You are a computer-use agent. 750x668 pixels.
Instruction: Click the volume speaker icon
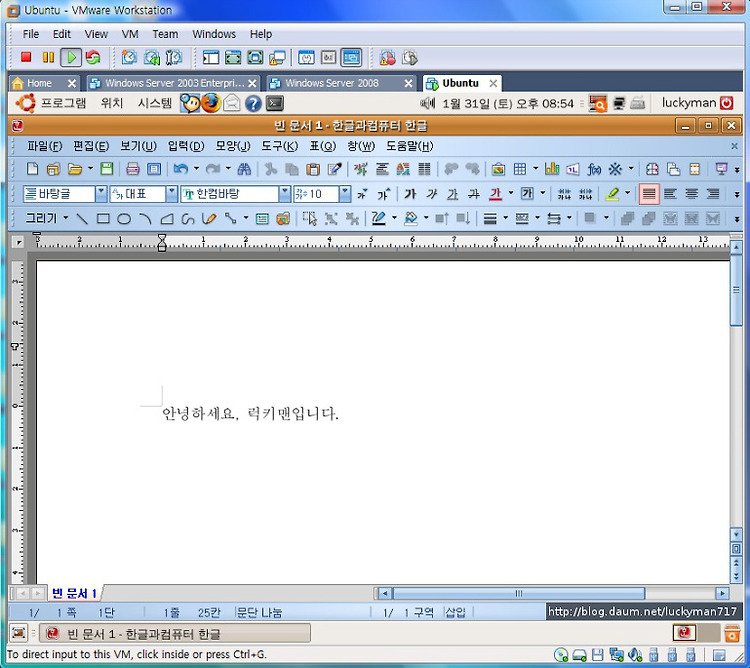pos(427,103)
